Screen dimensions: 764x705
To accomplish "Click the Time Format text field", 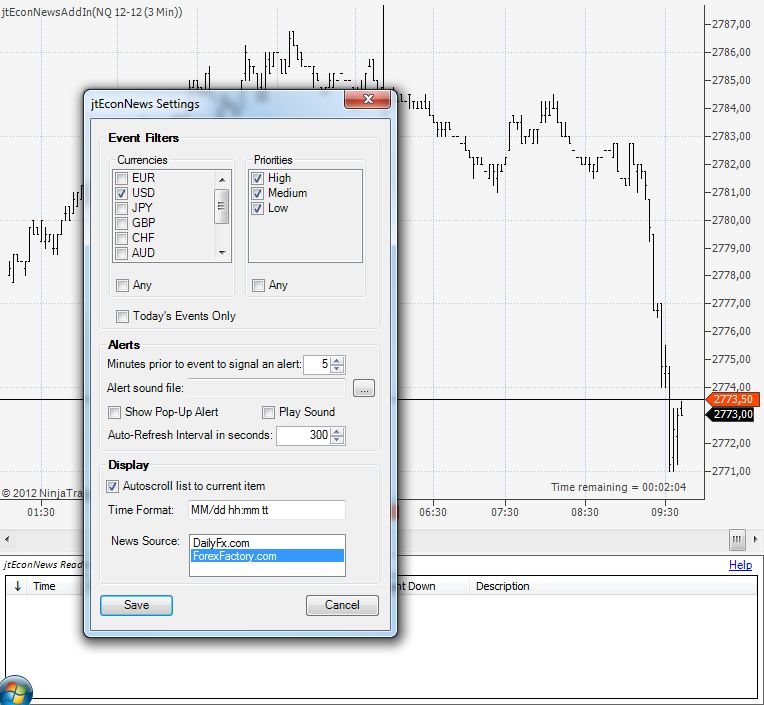I will point(267,510).
